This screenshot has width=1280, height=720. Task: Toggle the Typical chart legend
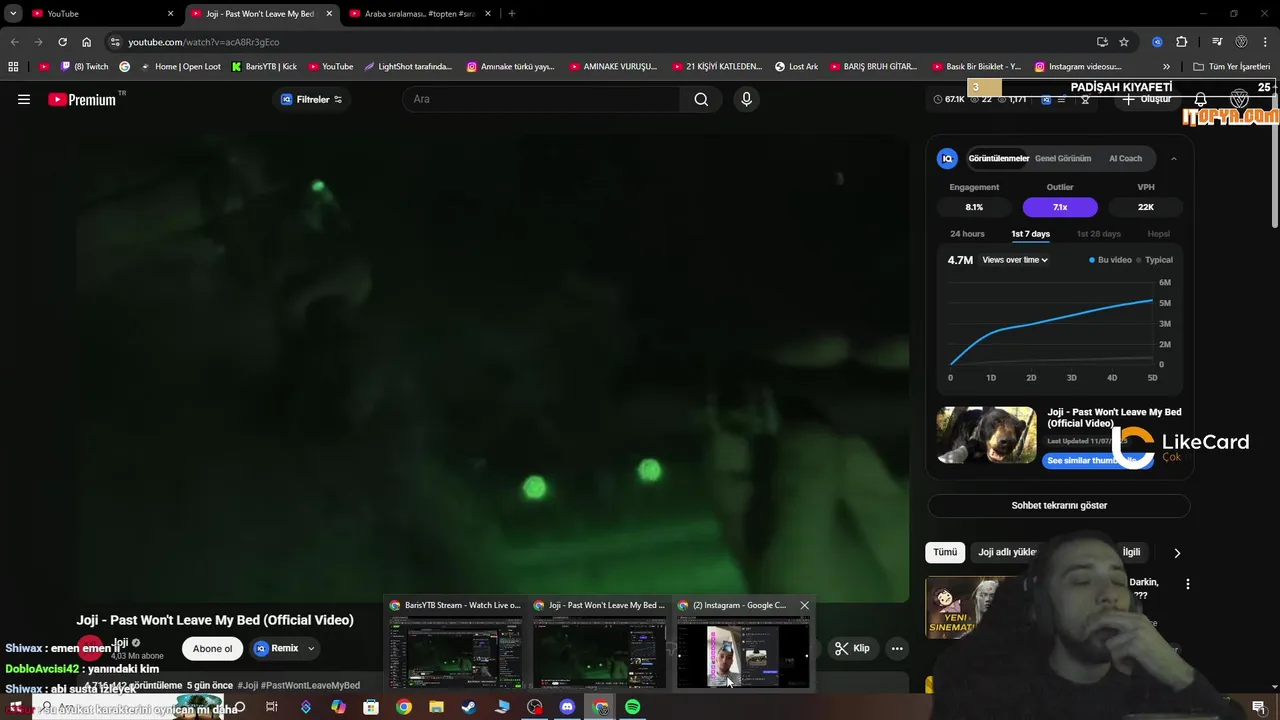tap(1154, 260)
